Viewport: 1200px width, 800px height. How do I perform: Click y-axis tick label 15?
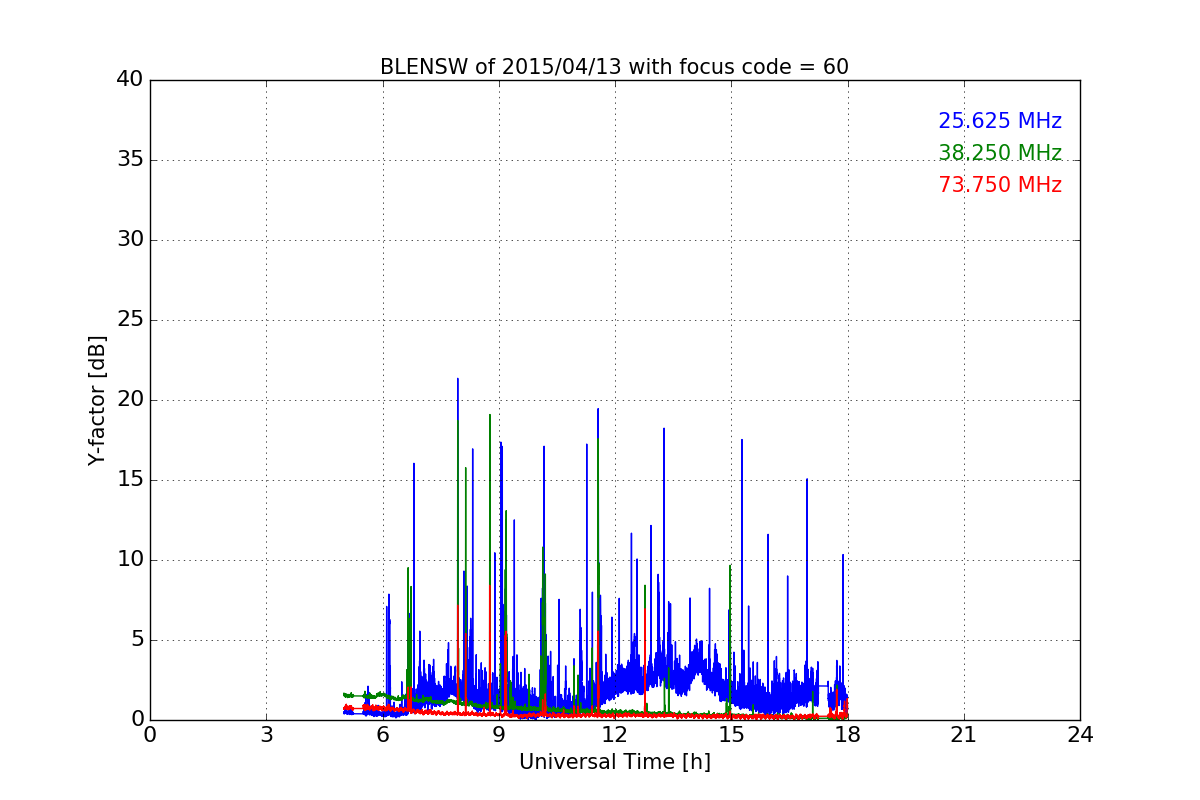coord(129,480)
